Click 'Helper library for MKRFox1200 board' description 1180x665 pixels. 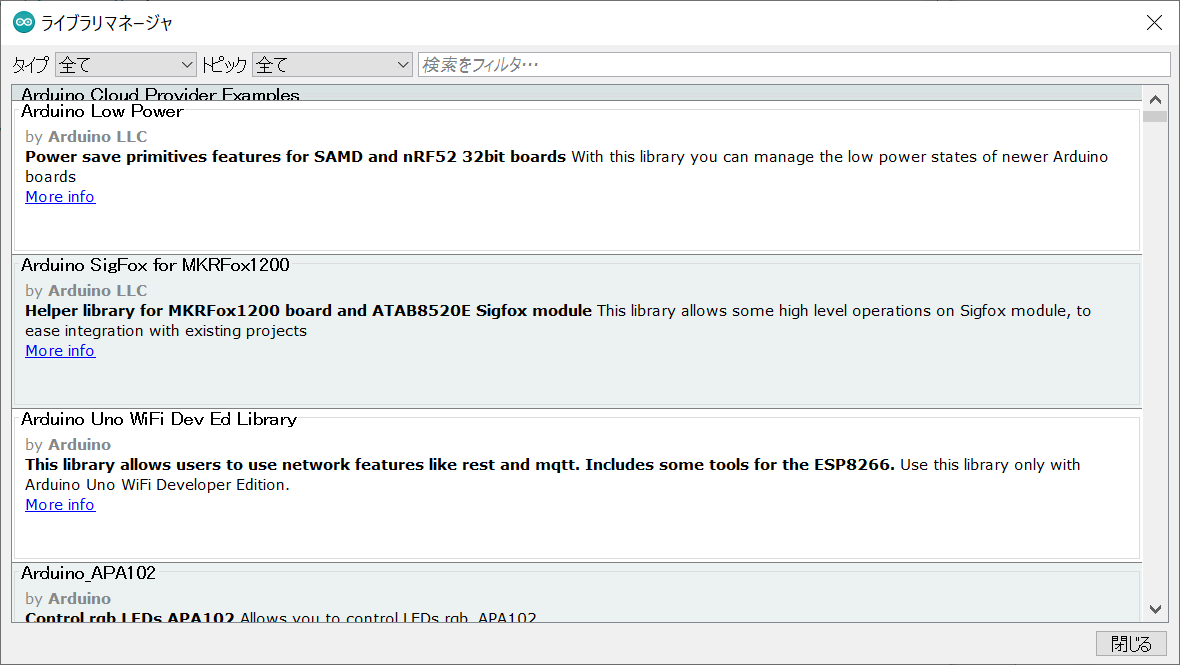[309, 311]
